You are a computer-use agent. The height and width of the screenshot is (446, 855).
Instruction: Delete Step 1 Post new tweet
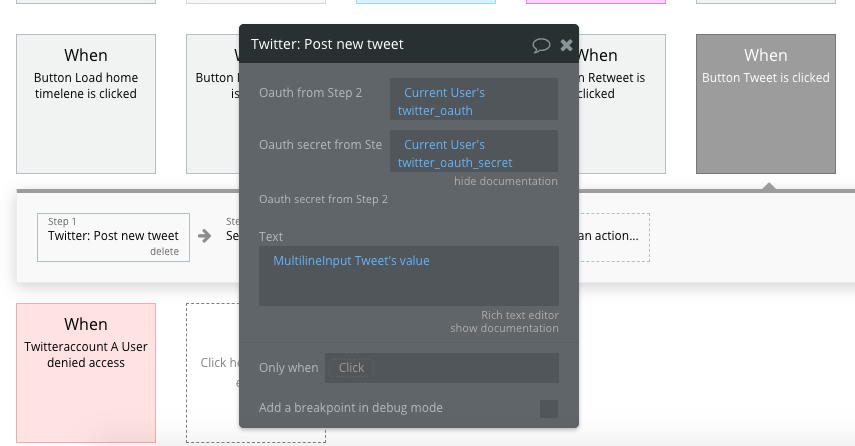(164, 251)
